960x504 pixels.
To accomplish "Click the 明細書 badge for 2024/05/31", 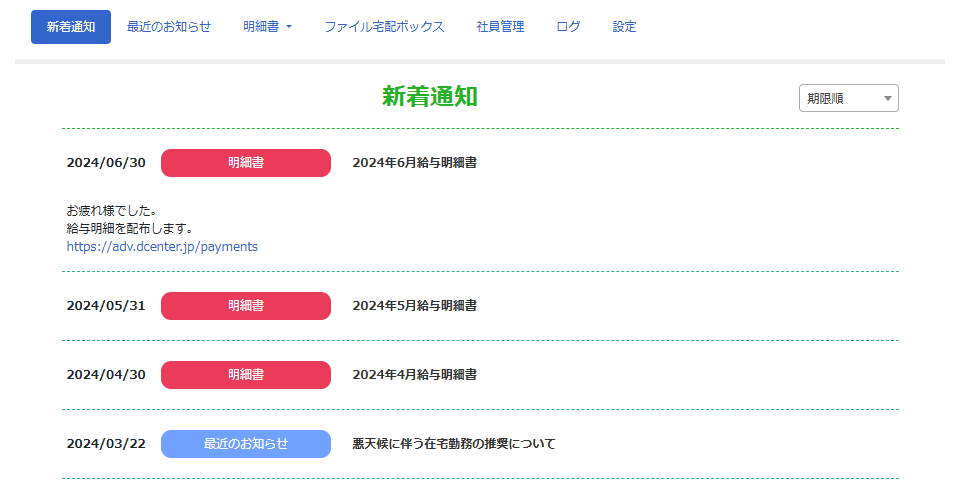I will (245, 306).
